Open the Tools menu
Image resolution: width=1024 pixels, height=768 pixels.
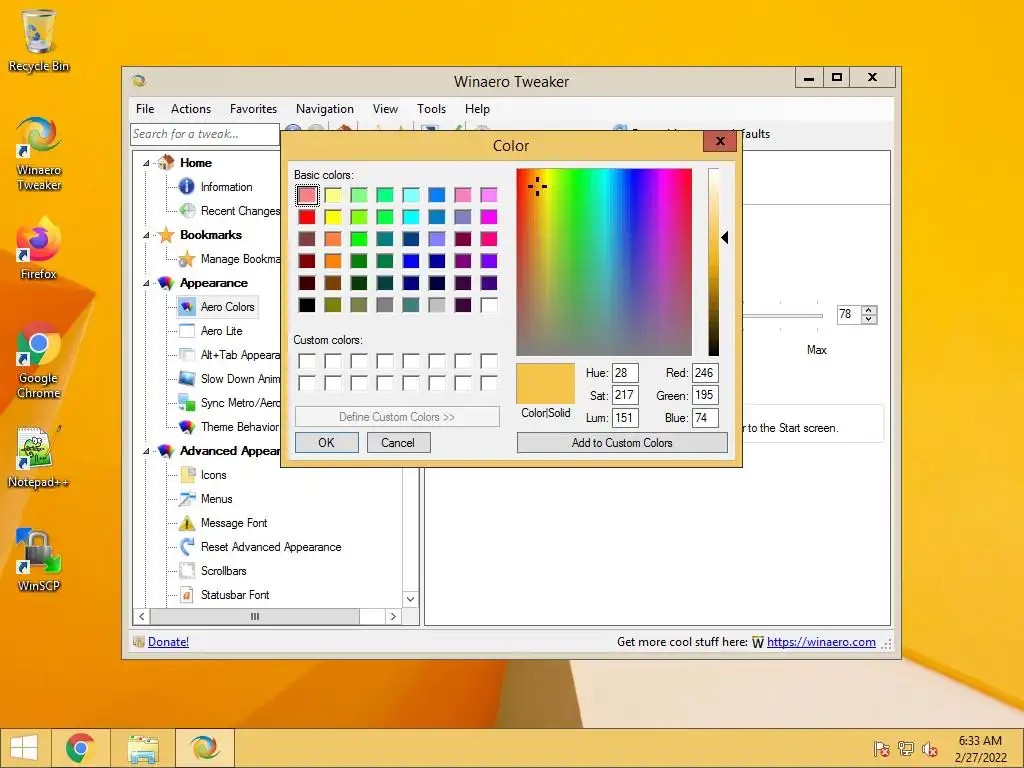(432, 109)
